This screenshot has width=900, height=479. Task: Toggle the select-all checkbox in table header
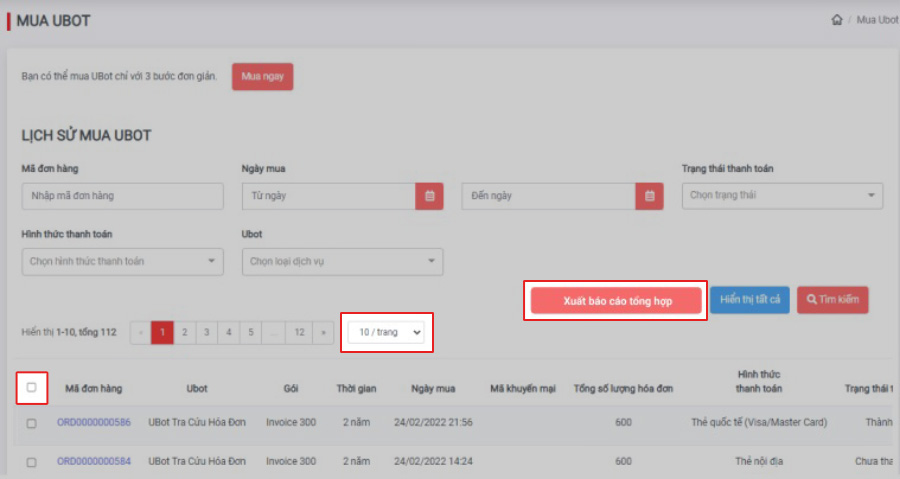click(32, 387)
